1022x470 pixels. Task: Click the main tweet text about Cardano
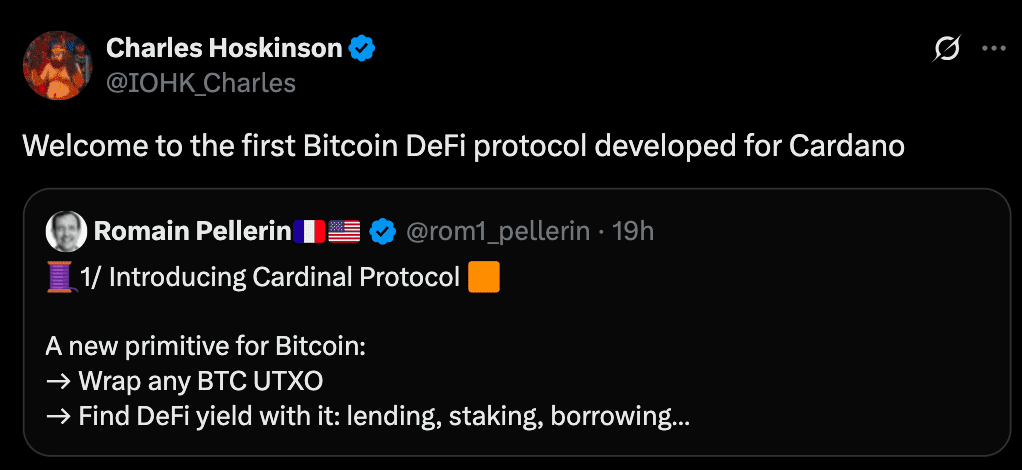click(463, 146)
